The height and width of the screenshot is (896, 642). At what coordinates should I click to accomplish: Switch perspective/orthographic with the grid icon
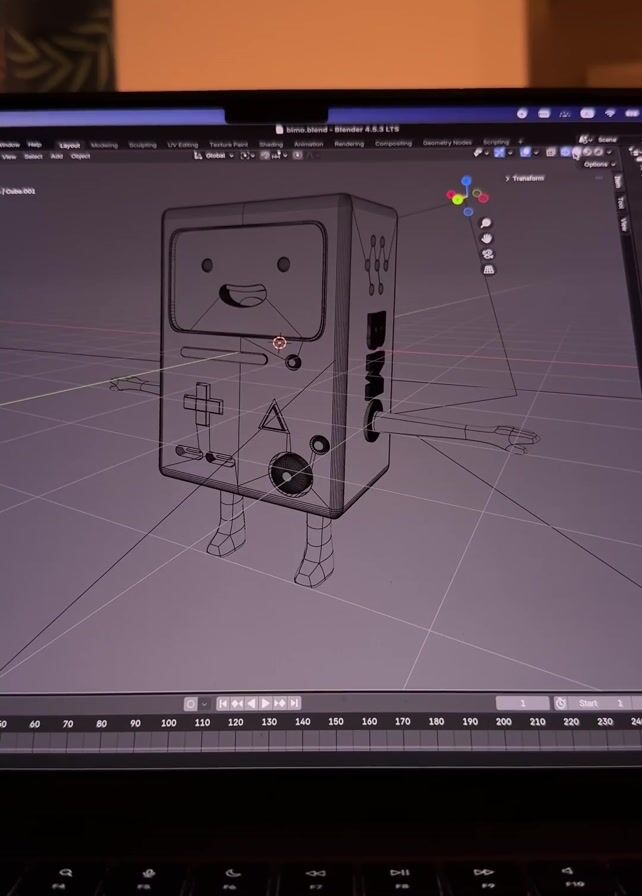click(x=489, y=269)
